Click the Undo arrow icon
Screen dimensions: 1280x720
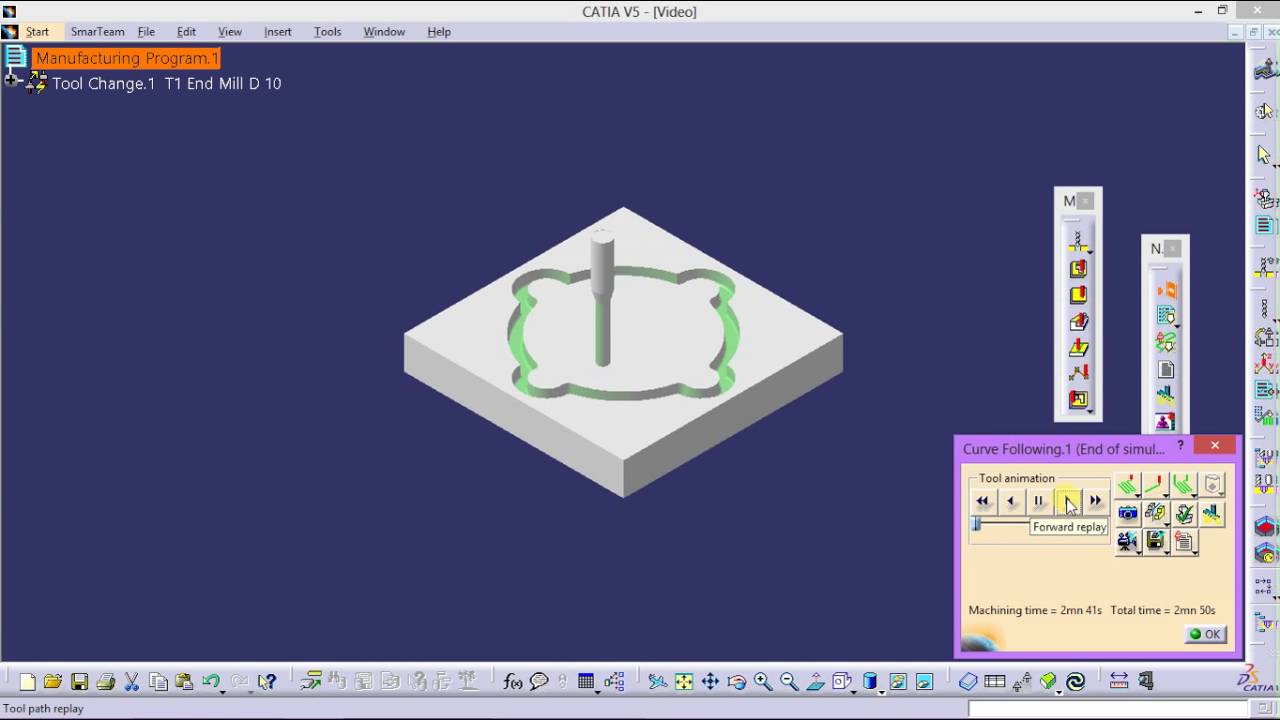tap(210, 682)
